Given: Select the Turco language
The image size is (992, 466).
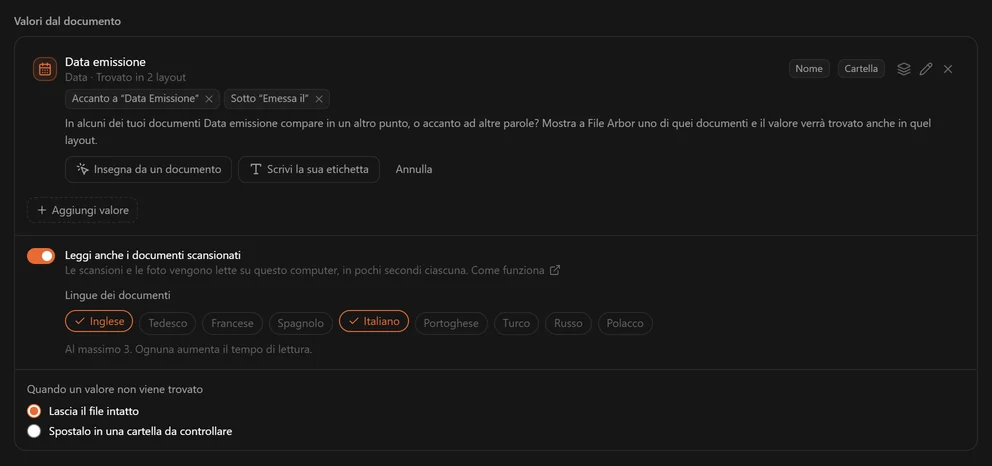Looking at the screenshot, I should click(x=516, y=323).
